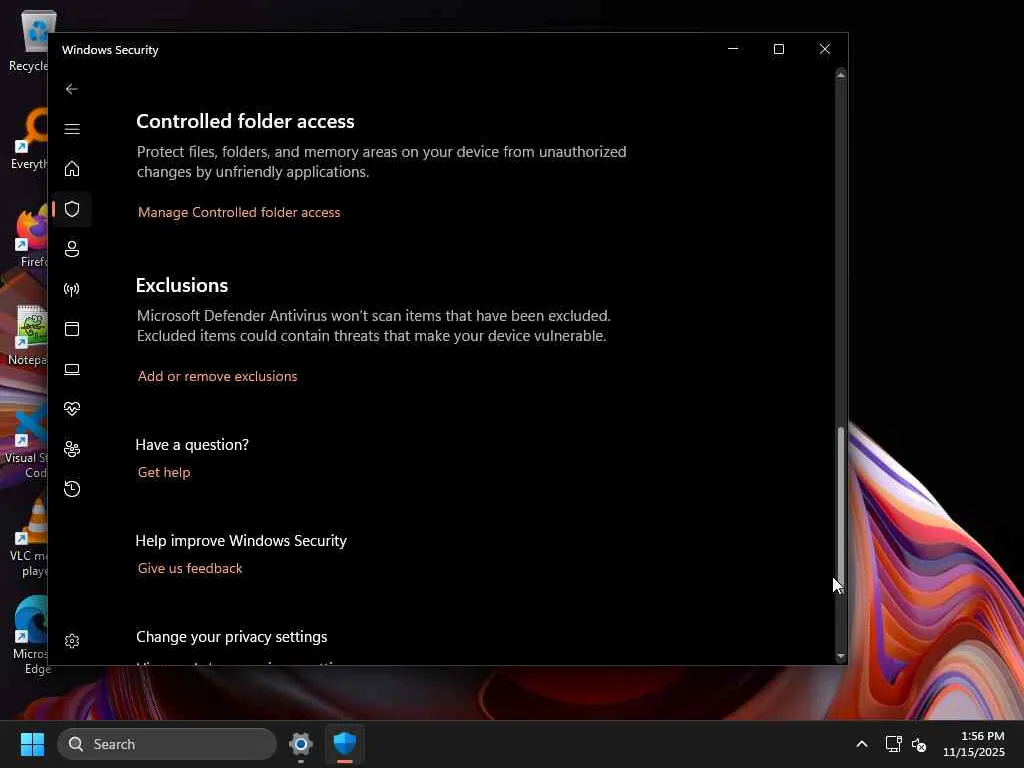Screen dimensions: 1024x768
Task: Open Device security laptop icon
Action: 72,369
